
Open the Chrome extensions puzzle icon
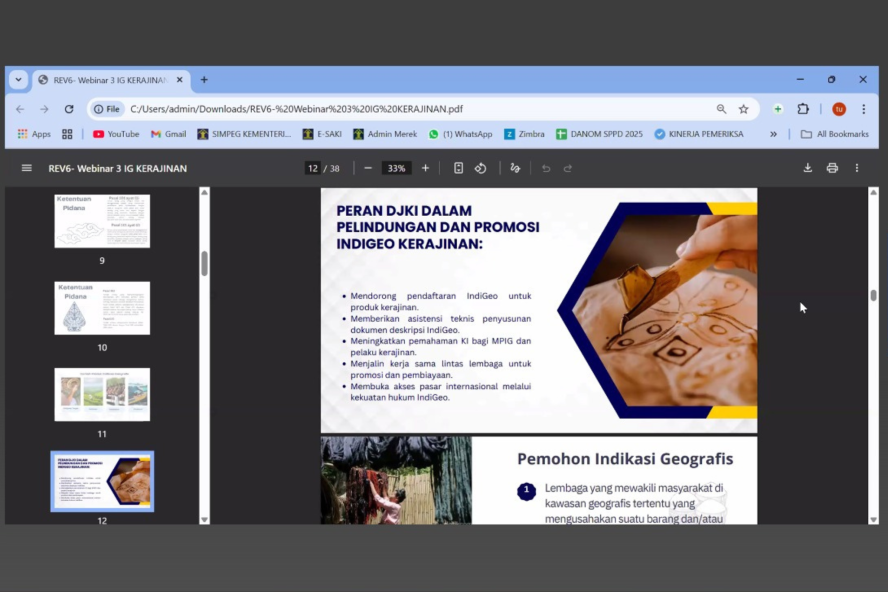[x=803, y=109]
